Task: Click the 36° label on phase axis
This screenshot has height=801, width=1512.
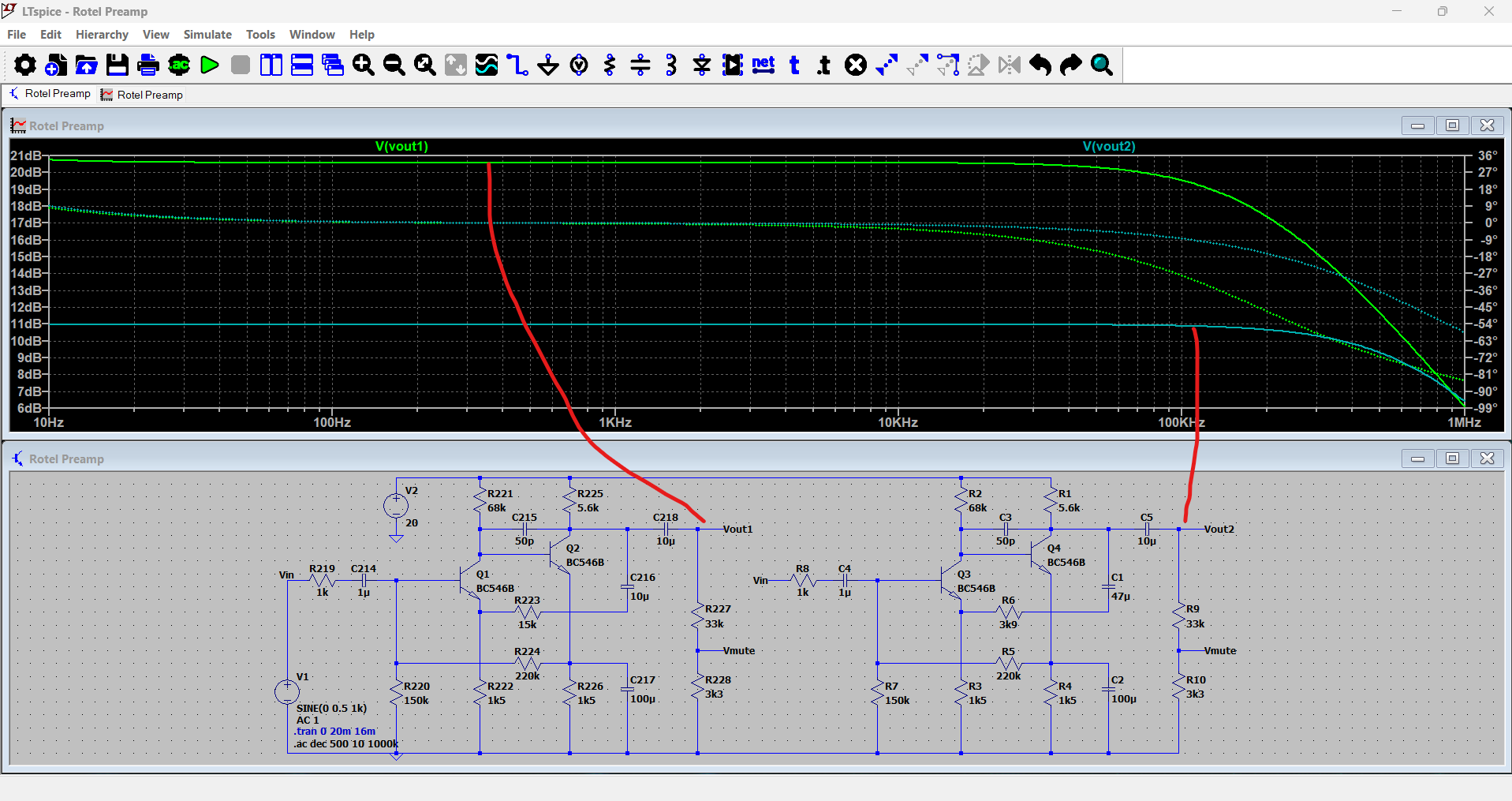Action: (x=1488, y=156)
